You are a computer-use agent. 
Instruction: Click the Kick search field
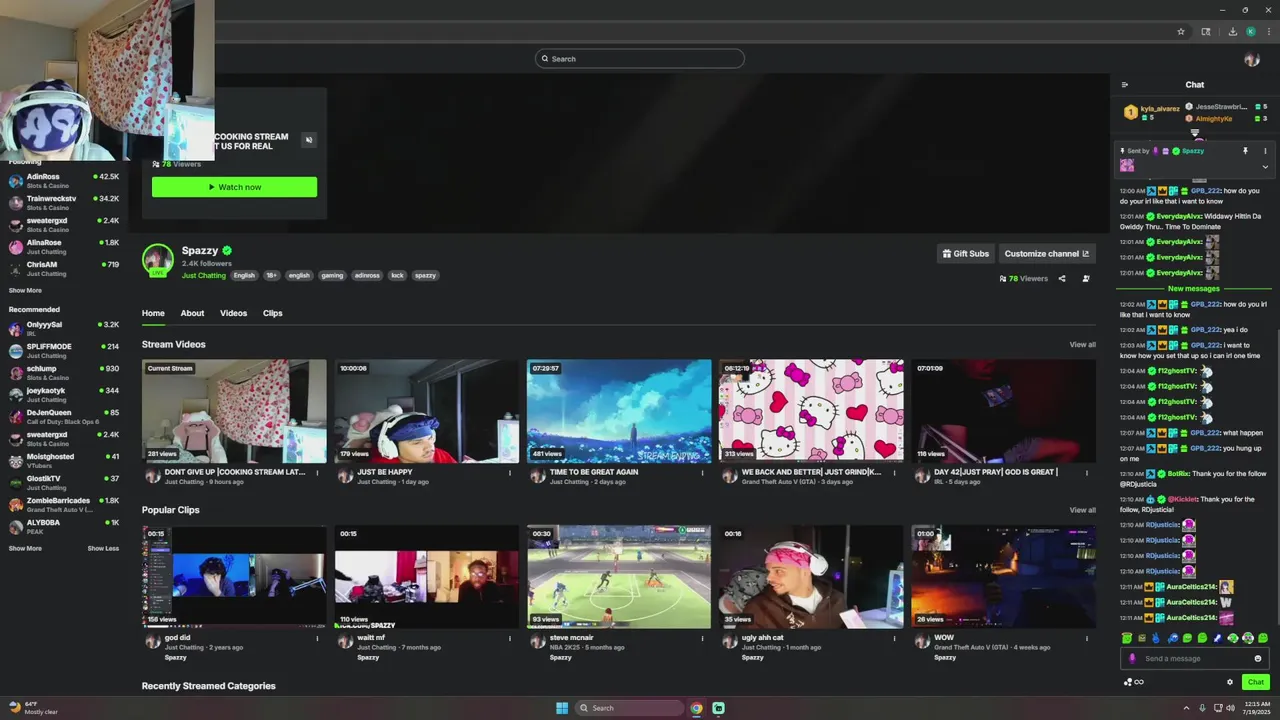640,59
